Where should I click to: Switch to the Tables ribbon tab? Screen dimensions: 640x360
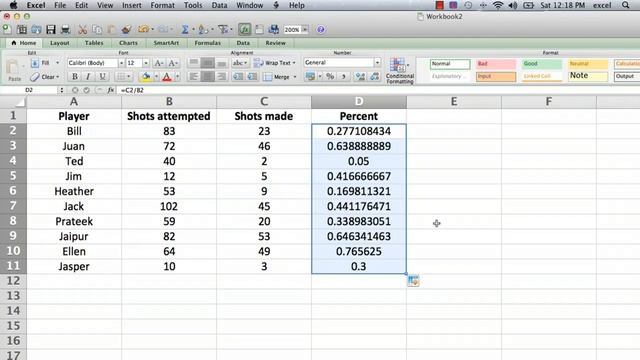(x=94, y=43)
